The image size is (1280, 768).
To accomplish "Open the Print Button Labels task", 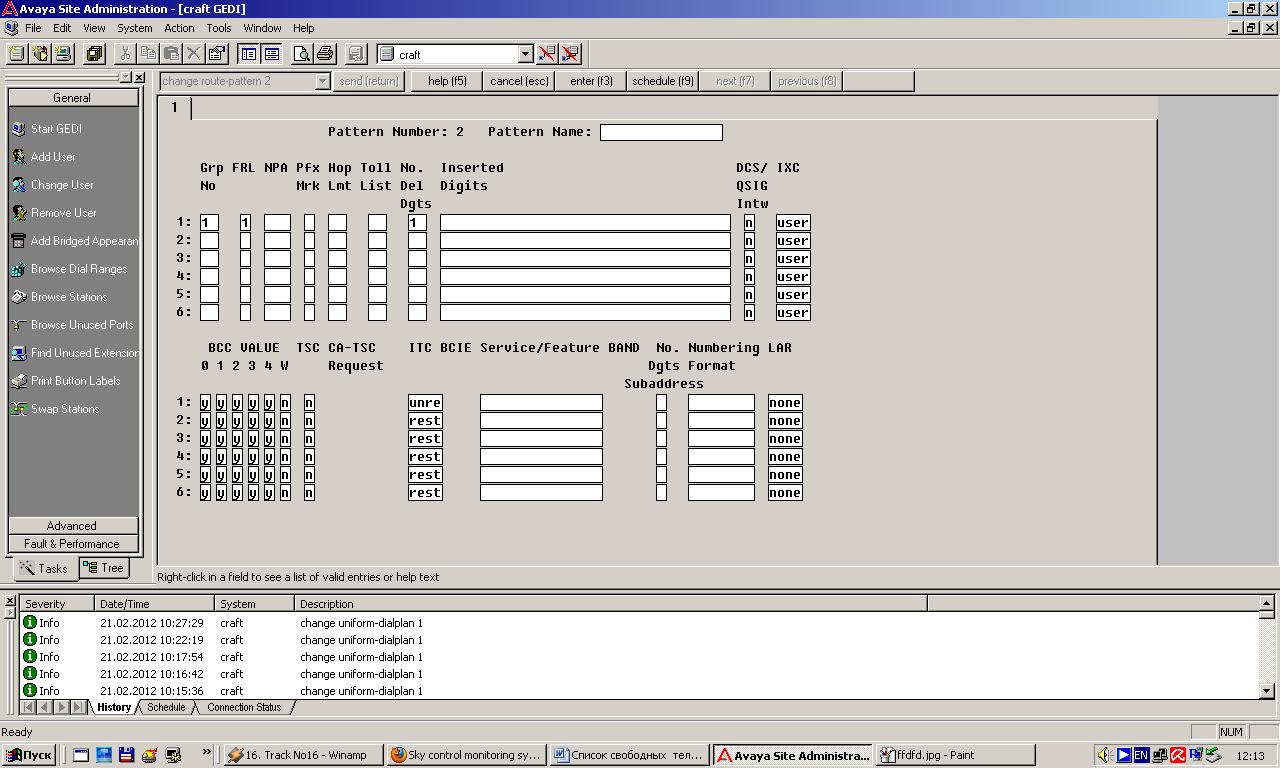I will coord(75,381).
